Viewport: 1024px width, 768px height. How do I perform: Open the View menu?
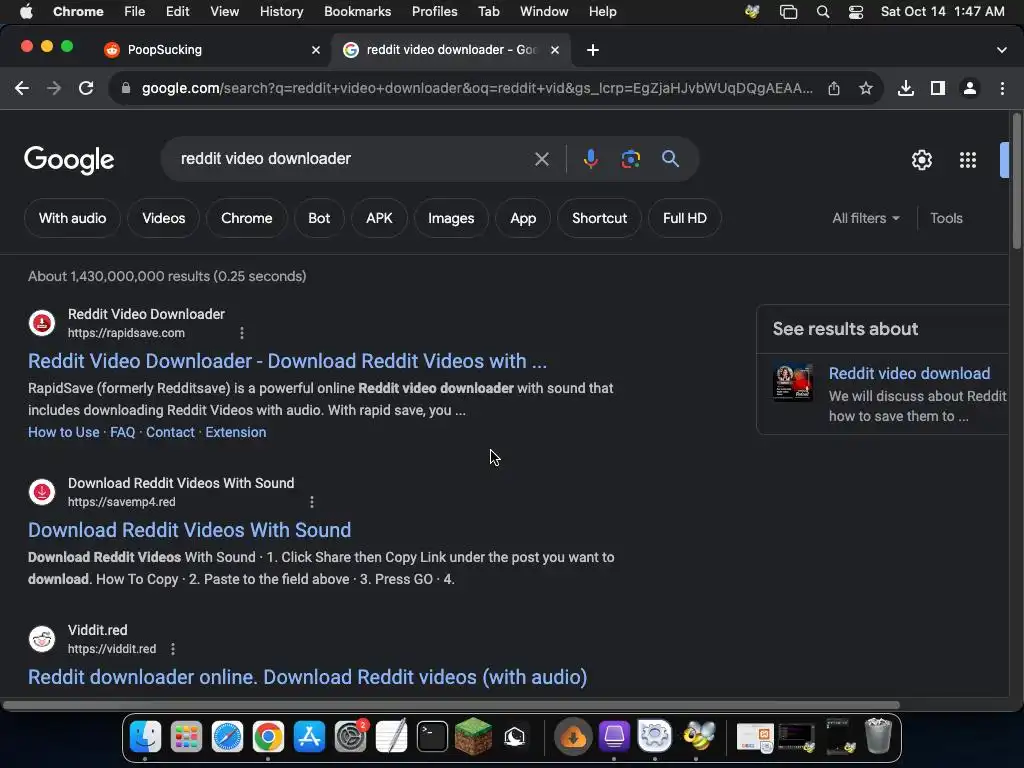[224, 12]
